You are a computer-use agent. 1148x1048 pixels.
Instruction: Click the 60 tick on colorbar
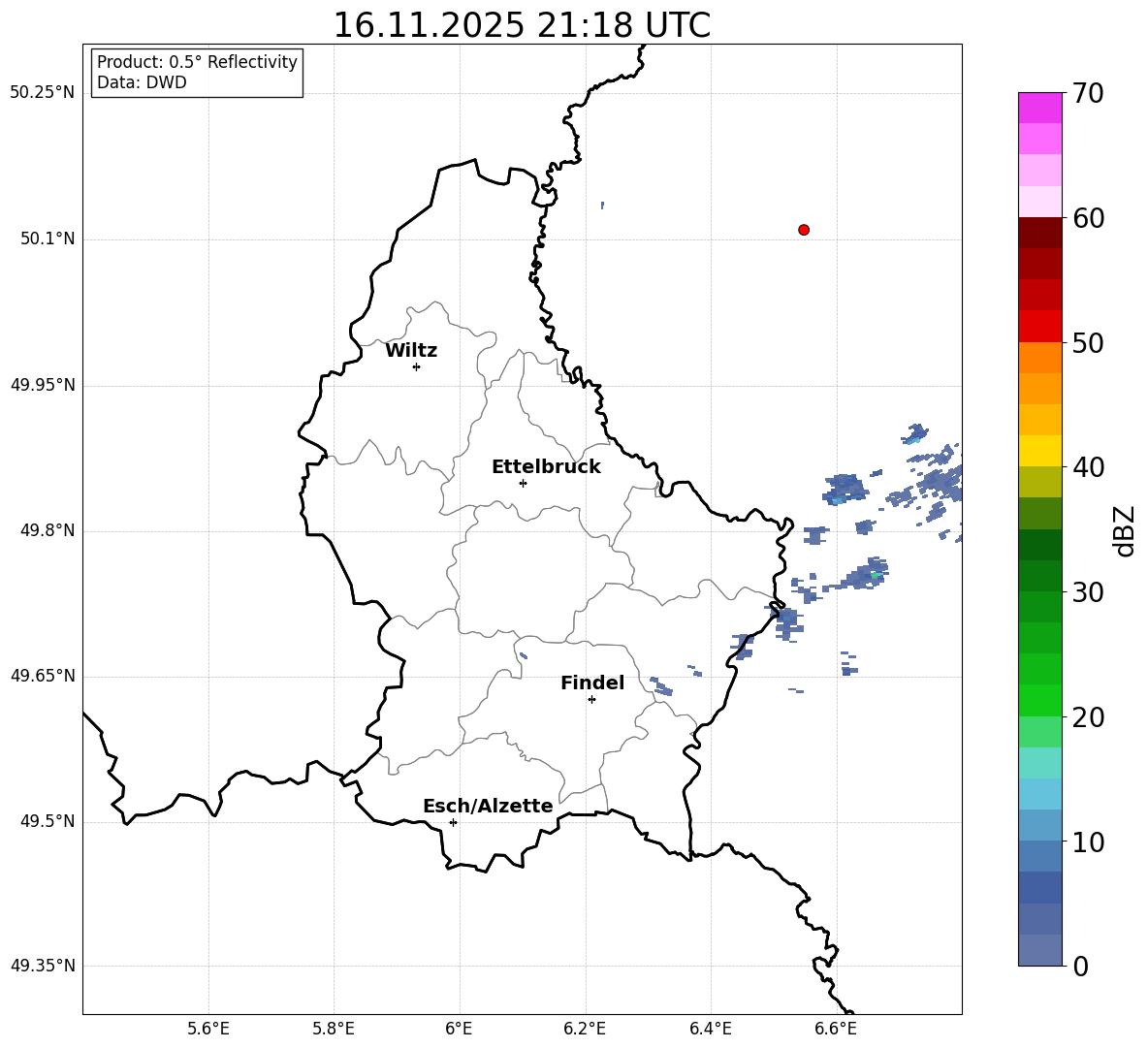[1088, 218]
